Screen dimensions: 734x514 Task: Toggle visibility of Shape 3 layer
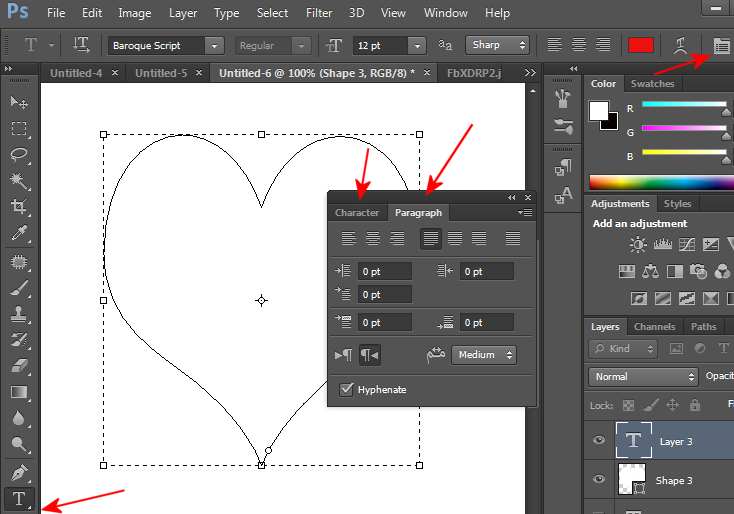pos(599,480)
